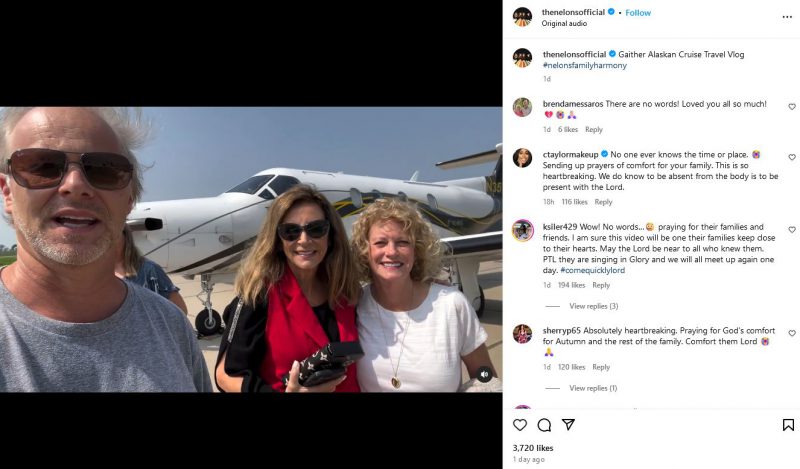Expand View replies (1)
Image resolution: width=800 pixels, height=469 pixels.
[x=593, y=388]
